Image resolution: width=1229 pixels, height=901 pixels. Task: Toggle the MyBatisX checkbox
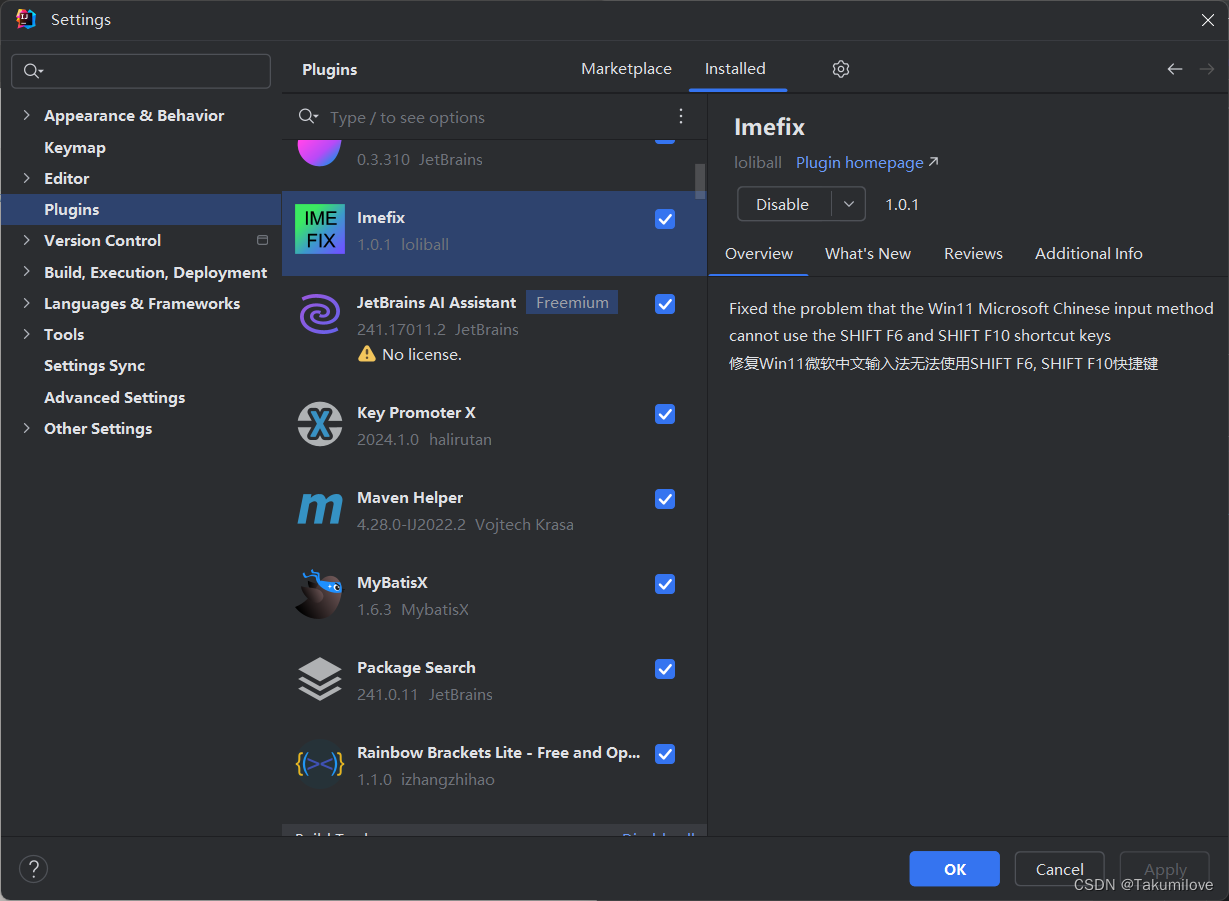coord(665,584)
